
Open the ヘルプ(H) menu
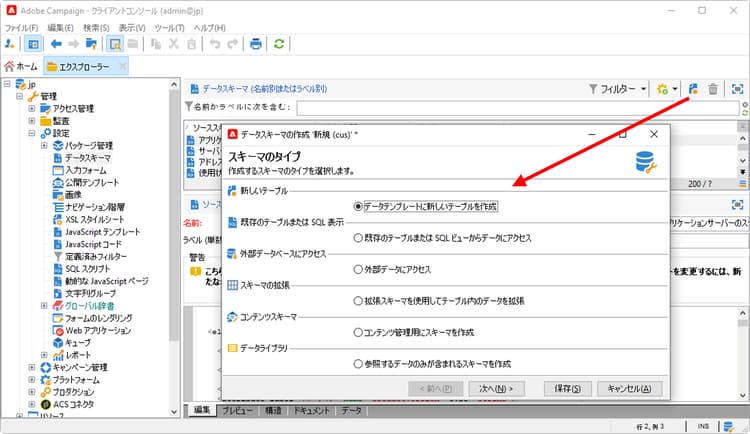tap(210, 28)
